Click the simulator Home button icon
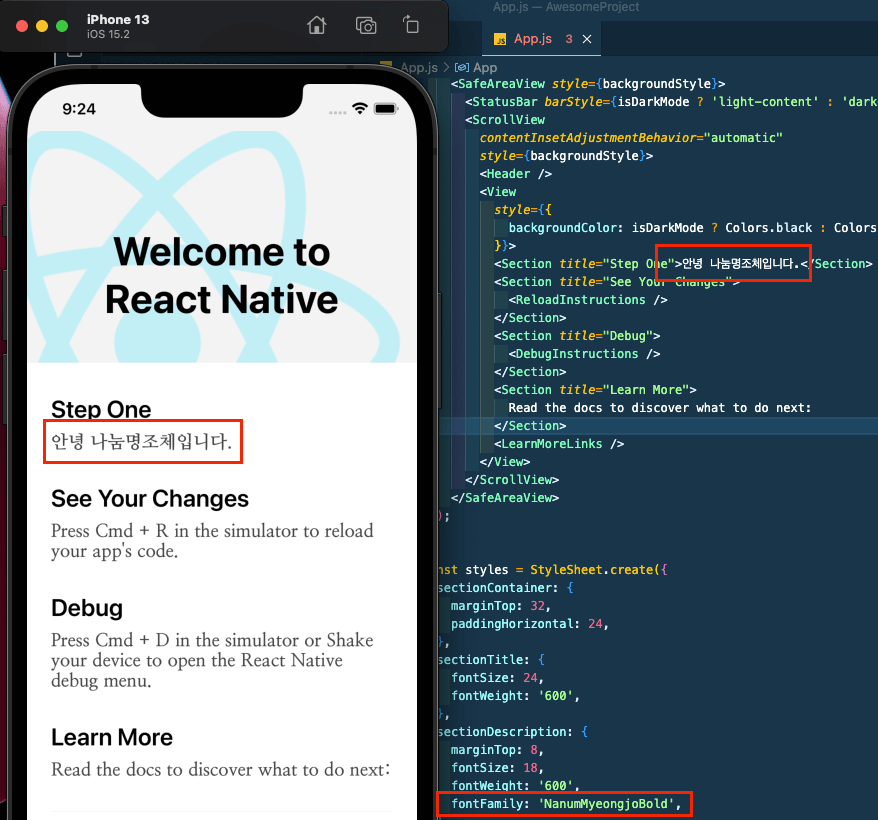The image size is (878, 820). click(x=316, y=25)
